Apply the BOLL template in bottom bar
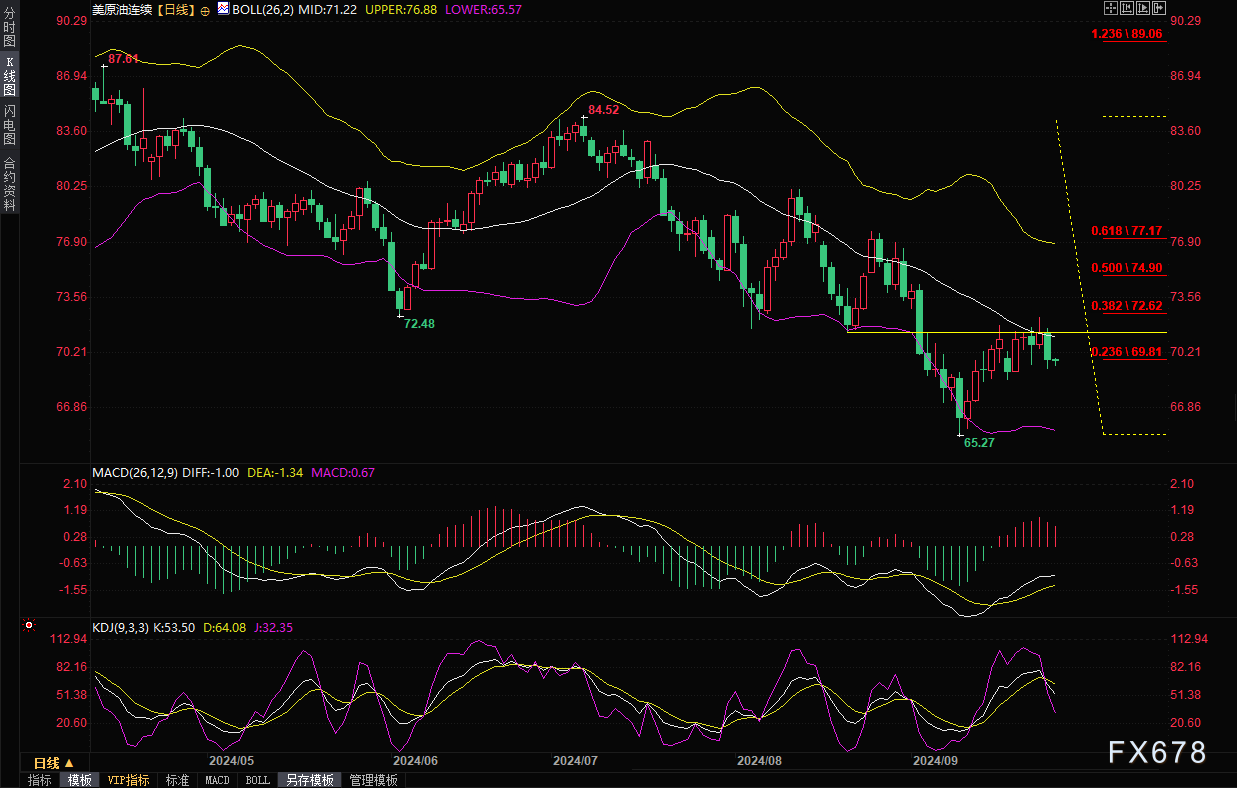This screenshot has width=1237, height=788. (x=257, y=780)
